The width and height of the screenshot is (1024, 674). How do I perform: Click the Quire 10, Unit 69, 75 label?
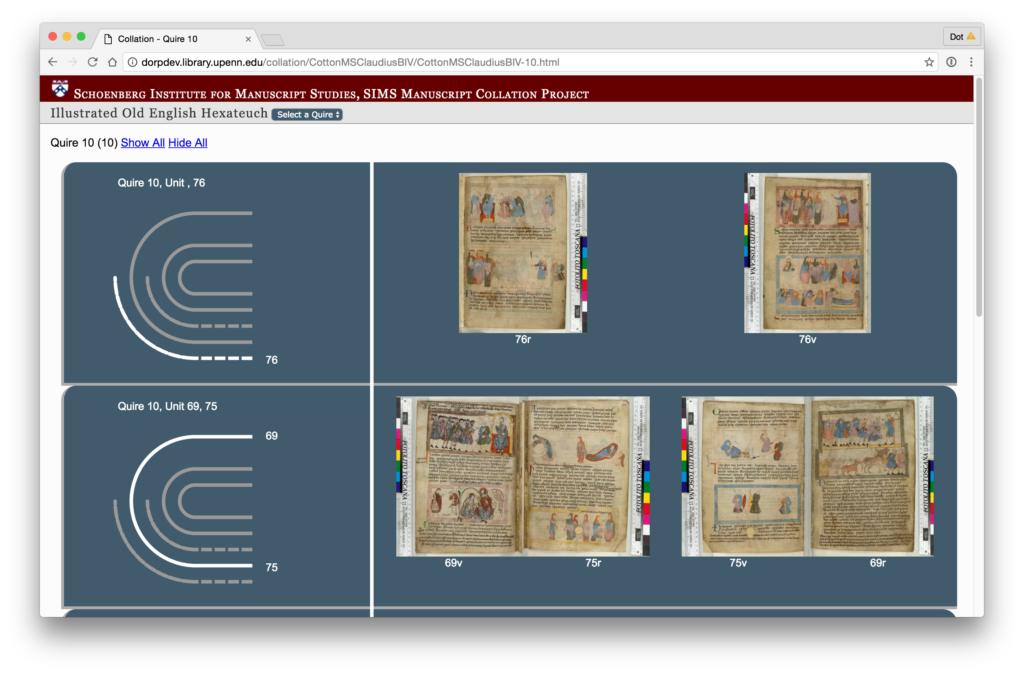[x=167, y=406]
